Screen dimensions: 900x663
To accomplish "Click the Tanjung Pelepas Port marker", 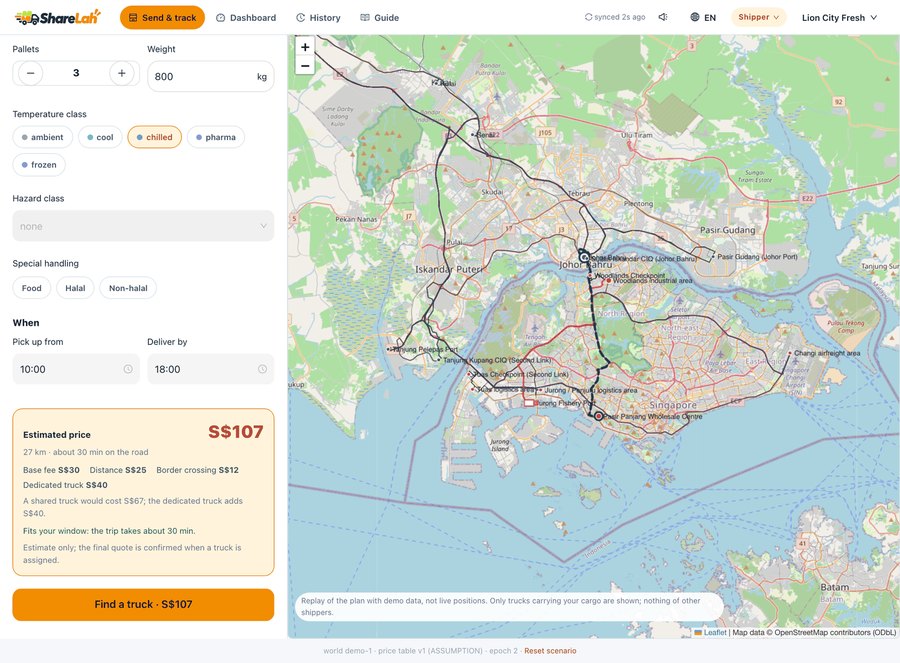I will pyautogui.click(x=390, y=349).
